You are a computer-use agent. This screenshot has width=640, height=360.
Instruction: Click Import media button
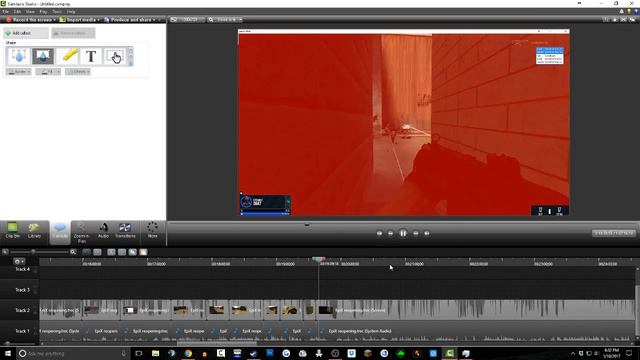[x=78, y=20]
